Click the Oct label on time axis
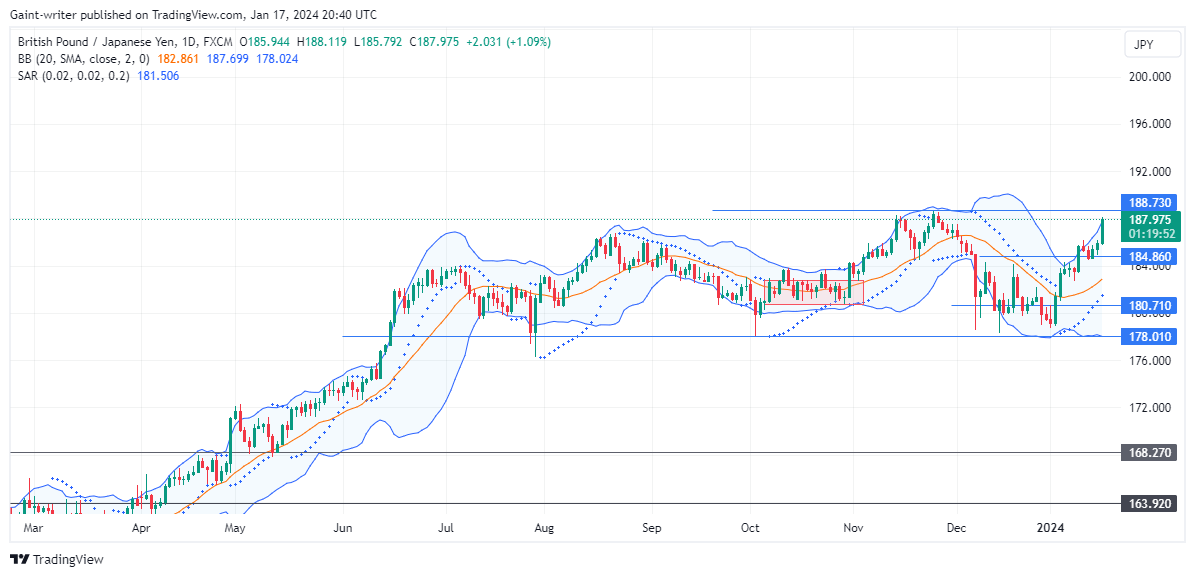This screenshot has width=1195, height=577. (x=751, y=527)
